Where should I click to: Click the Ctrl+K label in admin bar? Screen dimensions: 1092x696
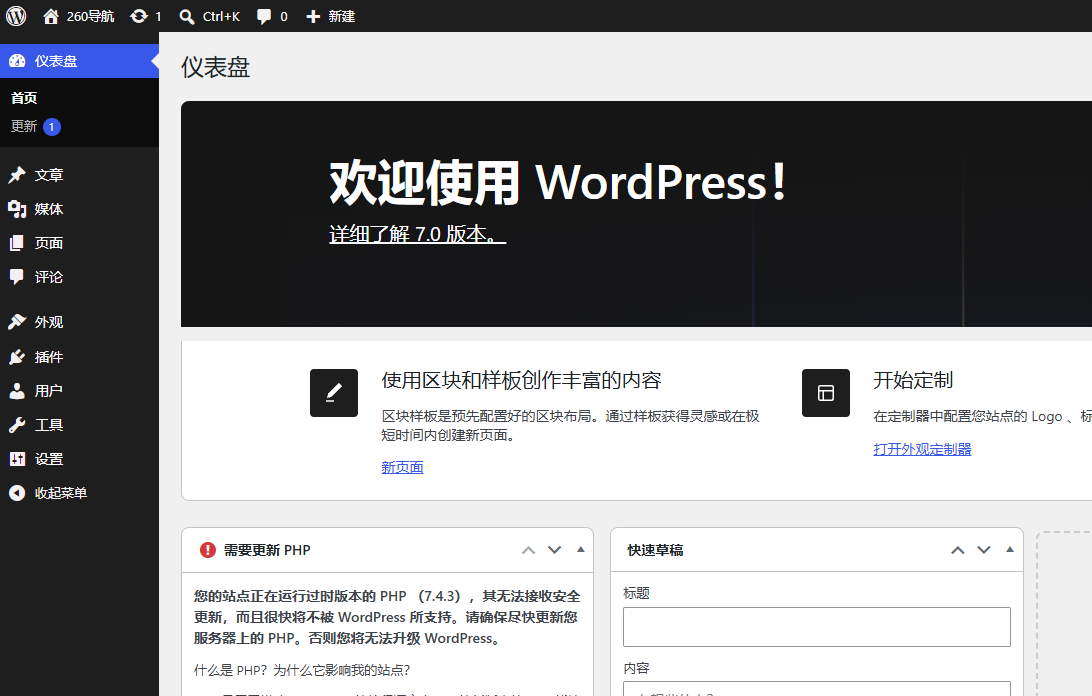pos(221,17)
